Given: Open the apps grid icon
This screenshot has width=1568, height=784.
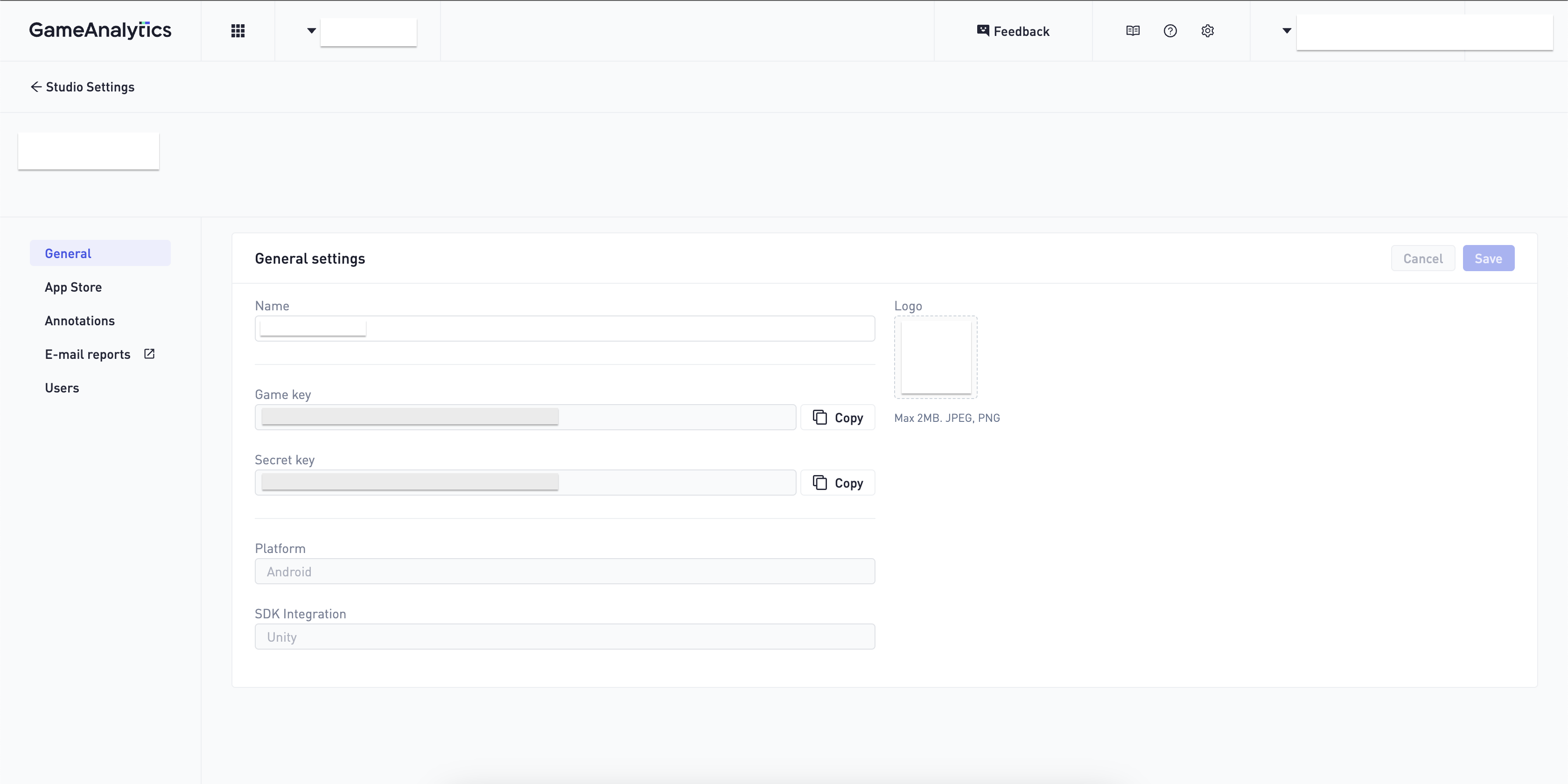Looking at the screenshot, I should click(238, 31).
